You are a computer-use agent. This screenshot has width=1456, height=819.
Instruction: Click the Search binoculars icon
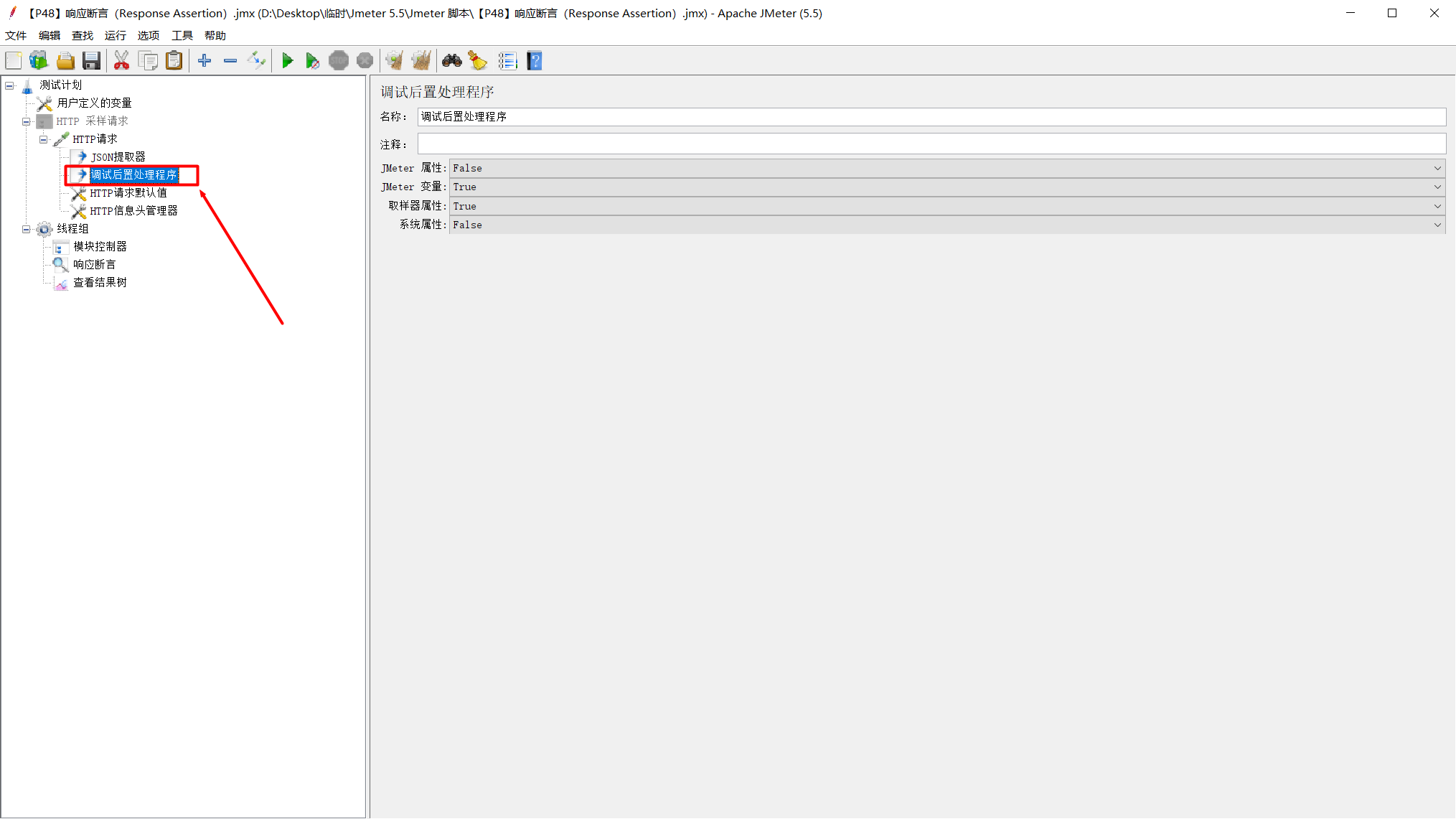[x=451, y=61]
